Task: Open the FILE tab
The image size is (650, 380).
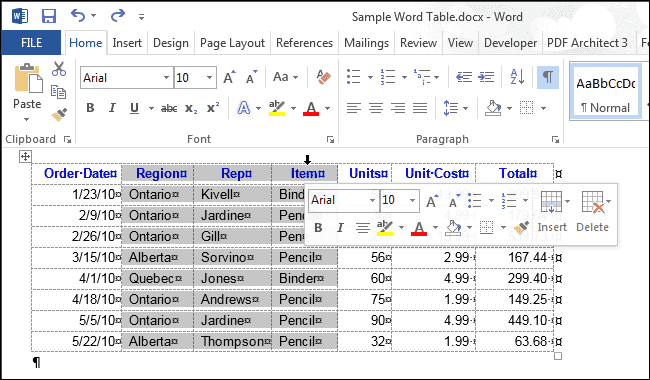Action: [x=31, y=43]
